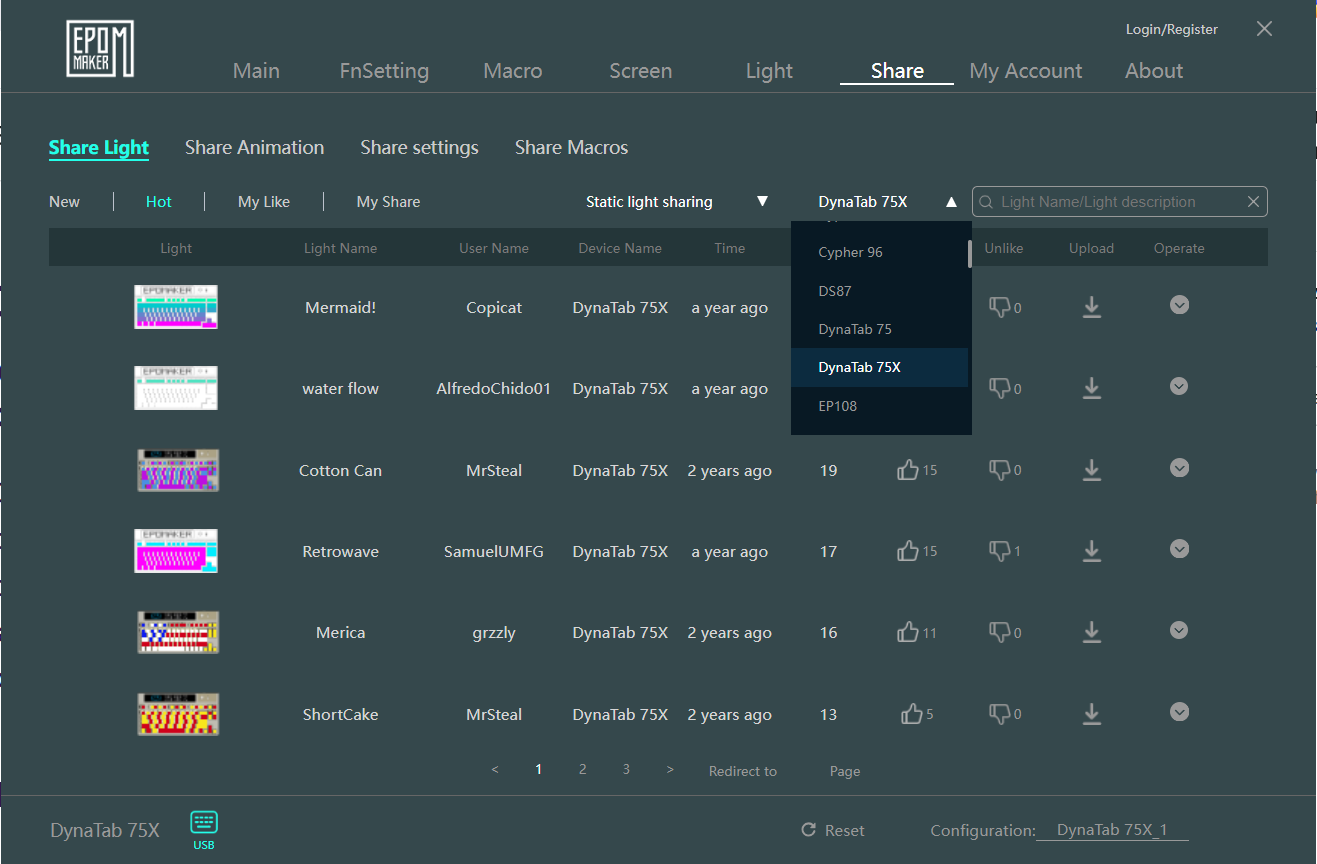The width and height of the screenshot is (1317, 864).
Task: Go to page 2 of results
Action: pos(582,769)
